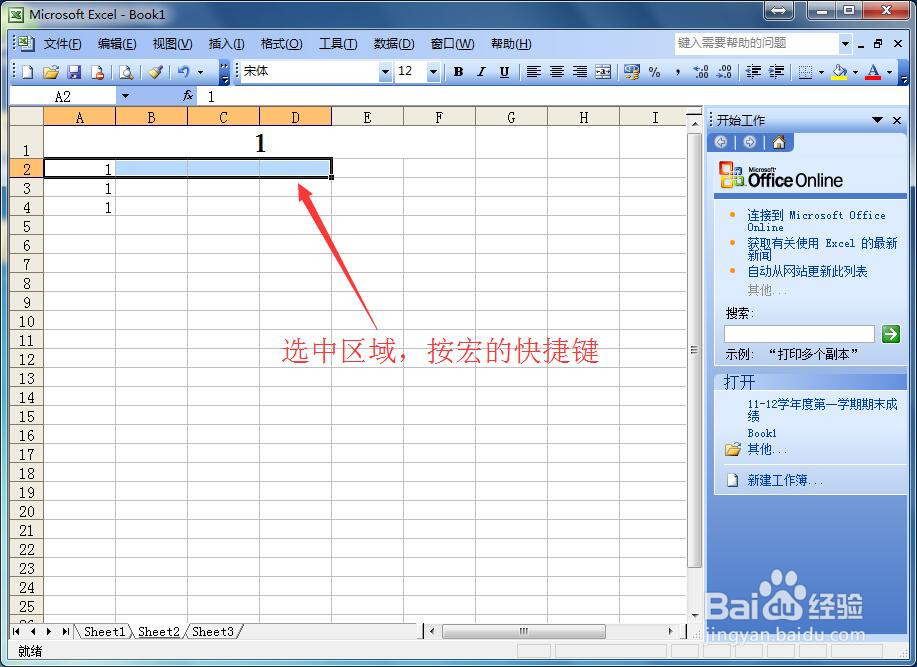This screenshot has width=917, height=667.
Task: Open the 视图(V) menu
Action: point(173,44)
